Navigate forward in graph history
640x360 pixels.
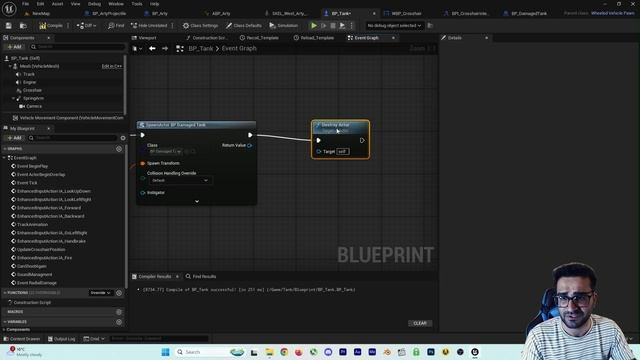(x=165, y=49)
